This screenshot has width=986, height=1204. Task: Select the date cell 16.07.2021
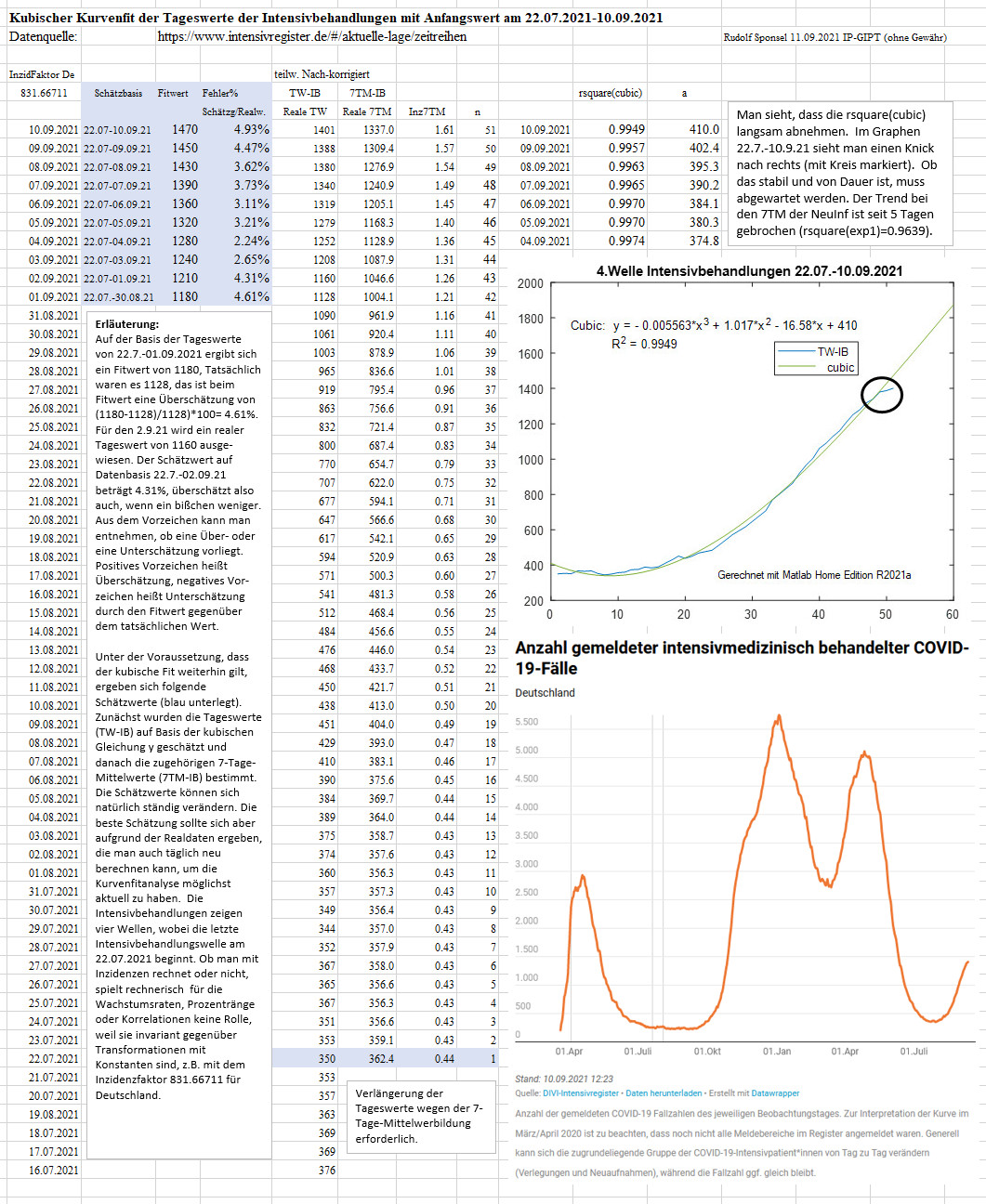(x=54, y=1171)
